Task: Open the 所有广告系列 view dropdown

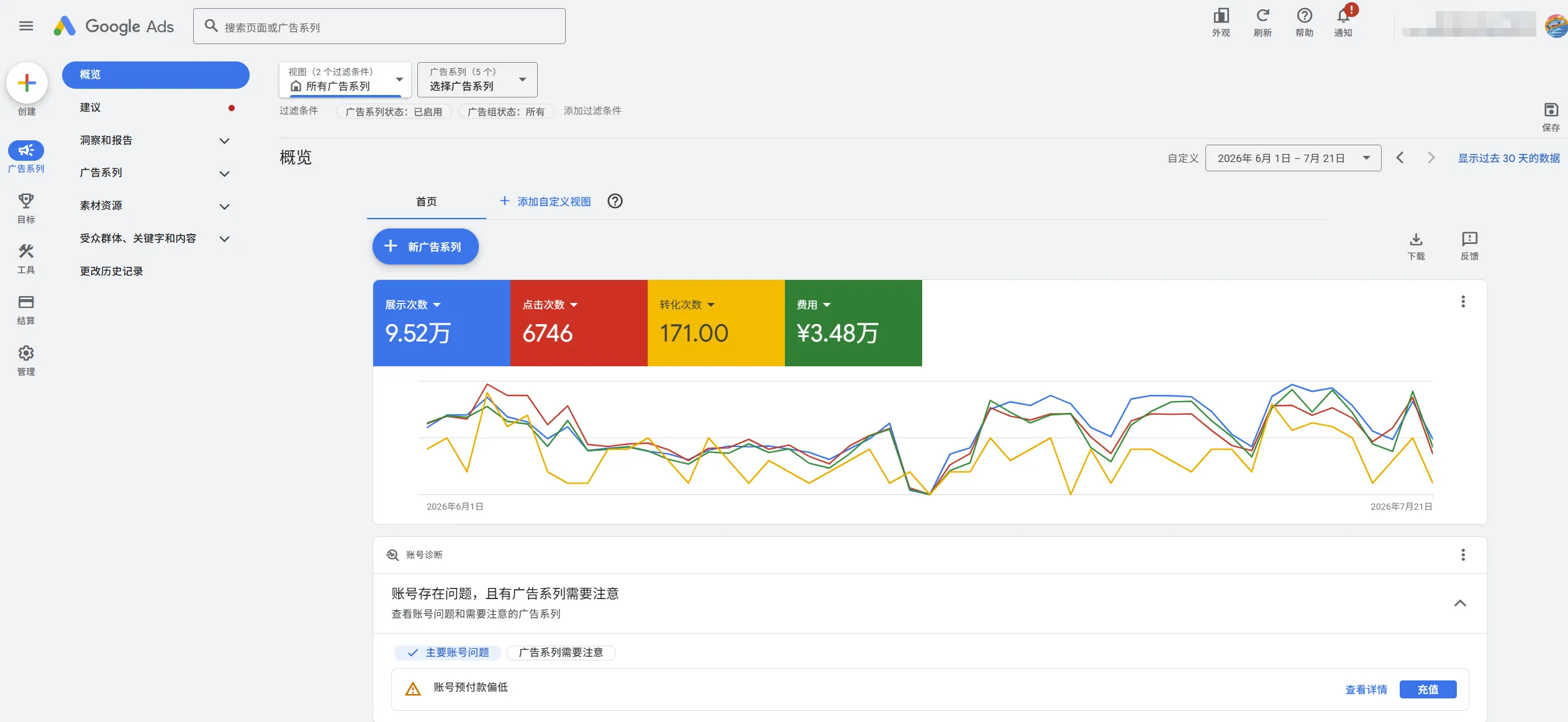Action: click(x=345, y=79)
